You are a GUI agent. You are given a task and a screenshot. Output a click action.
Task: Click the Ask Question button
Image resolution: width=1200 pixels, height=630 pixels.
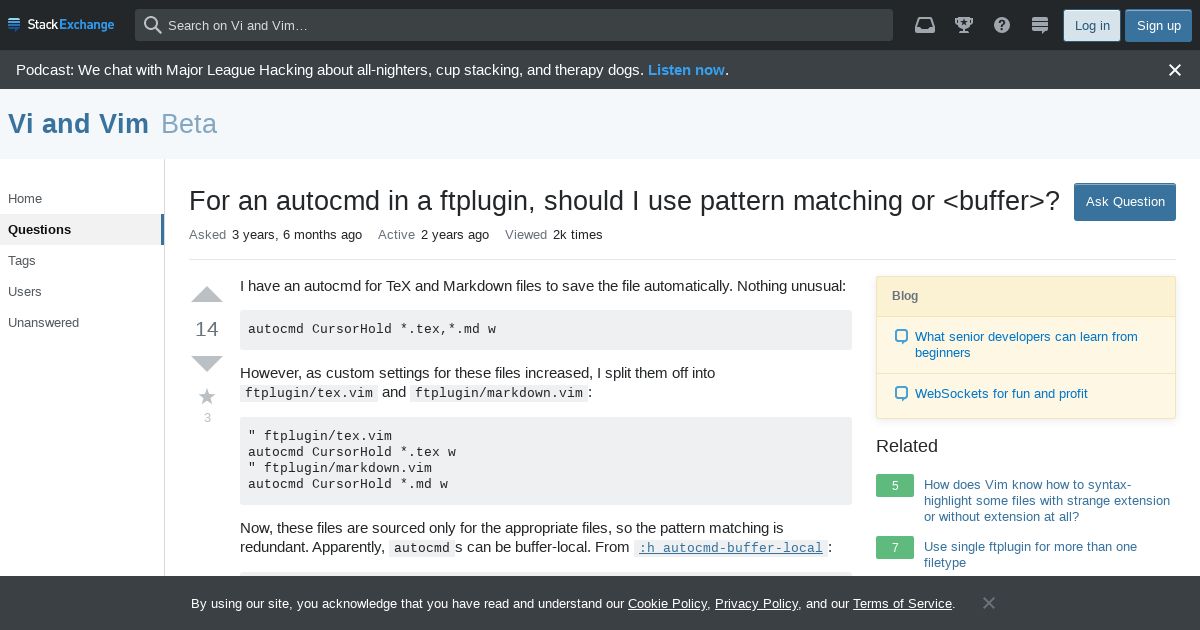(x=1125, y=202)
